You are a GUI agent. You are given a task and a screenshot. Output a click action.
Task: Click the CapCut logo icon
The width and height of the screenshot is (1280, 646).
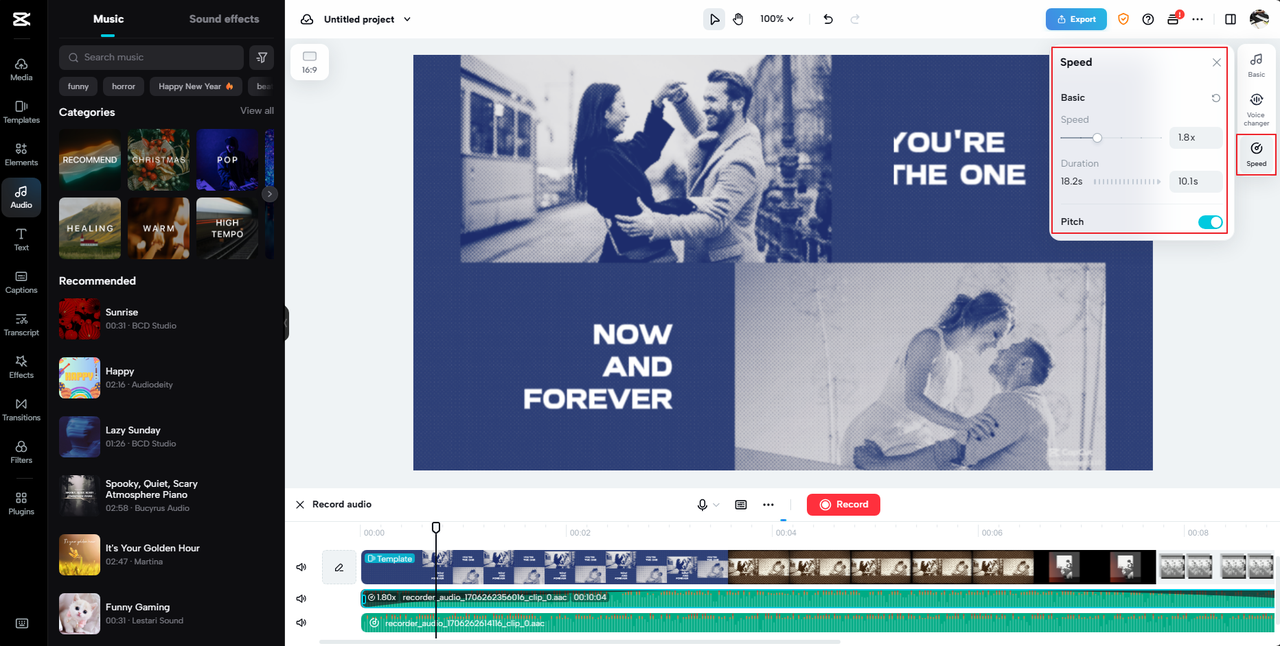(x=21, y=19)
